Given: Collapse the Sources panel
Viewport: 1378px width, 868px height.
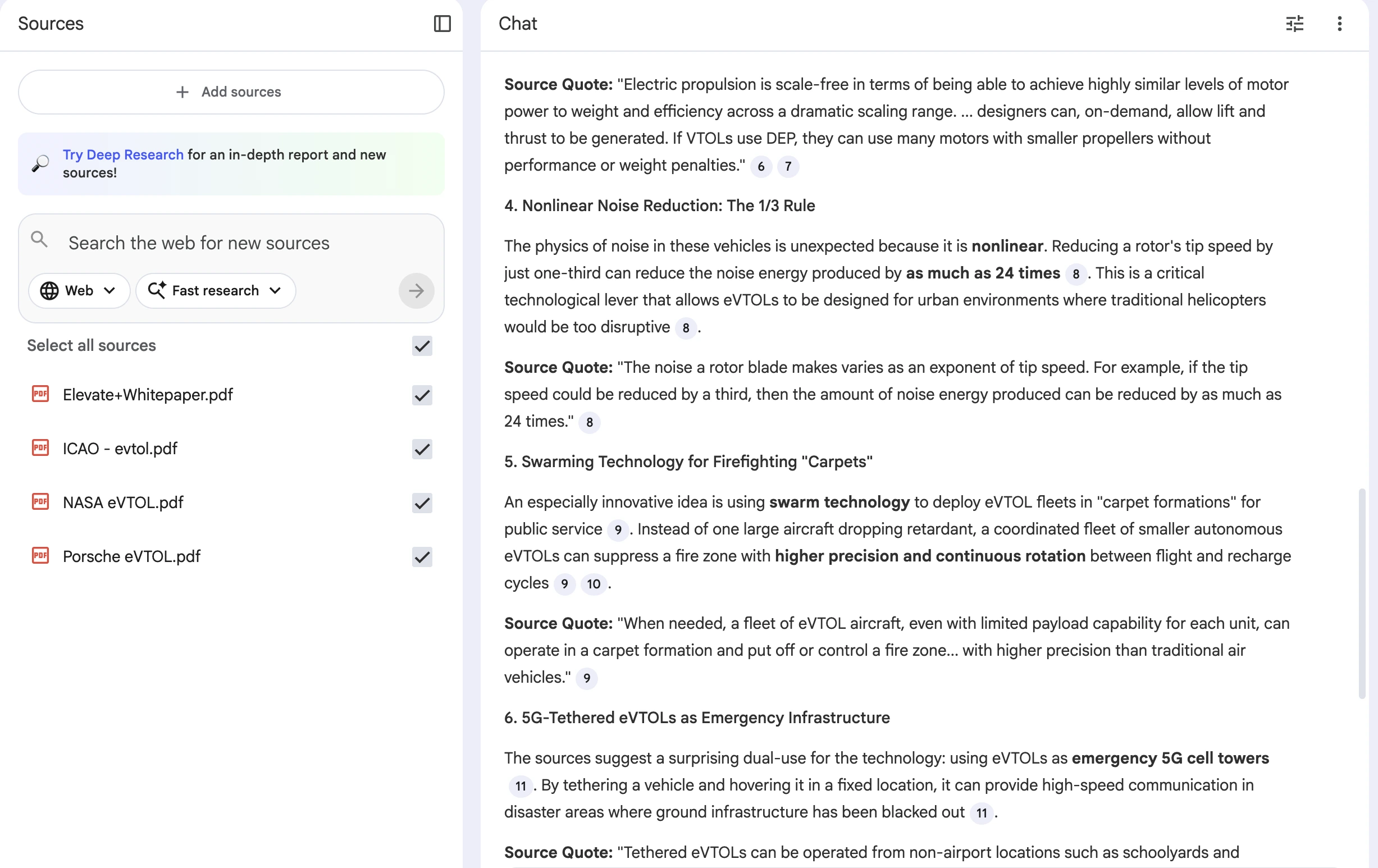Looking at the screenshot, I should (442, 24).
